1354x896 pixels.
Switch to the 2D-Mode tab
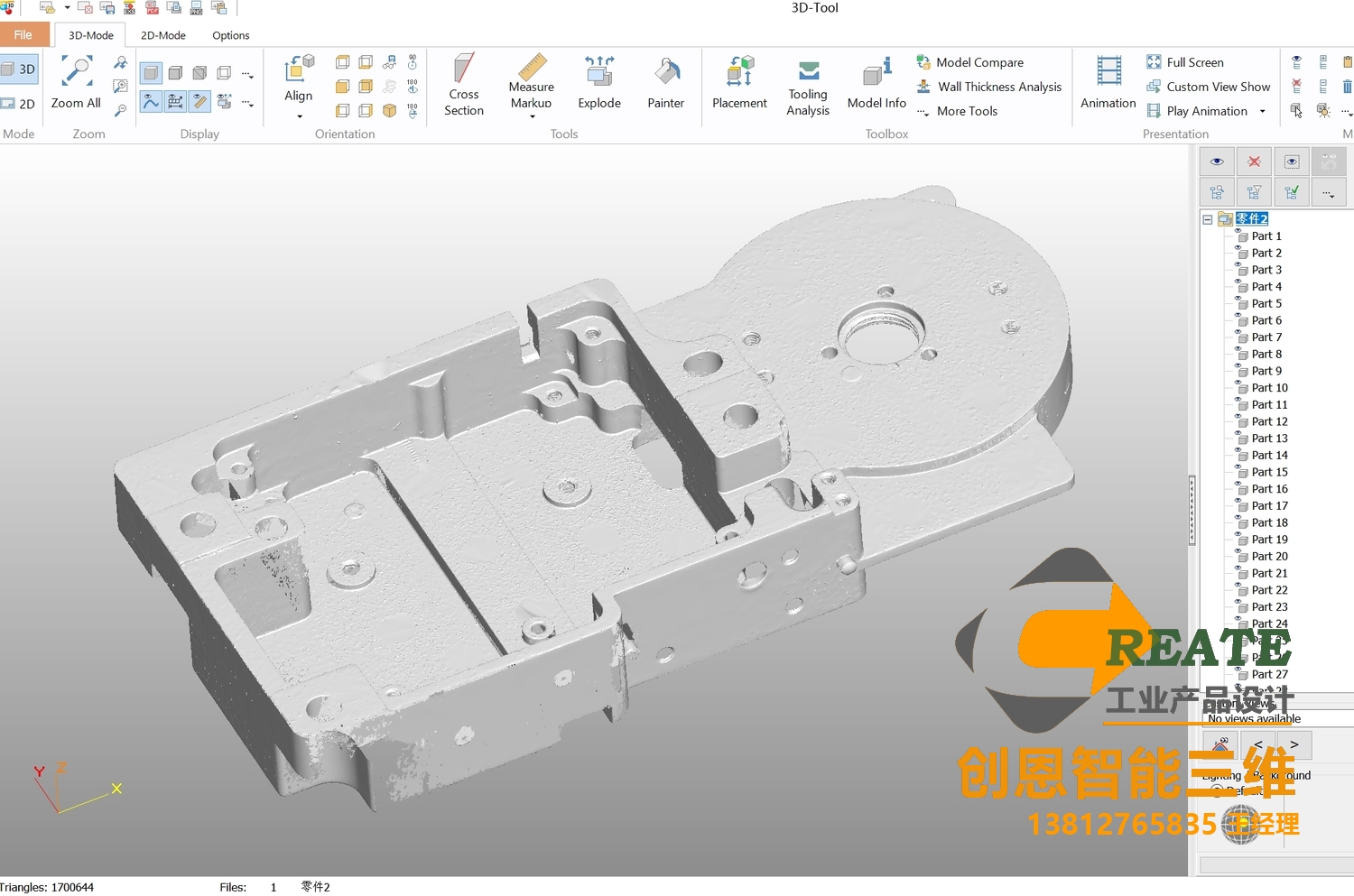tap(162, 35)
